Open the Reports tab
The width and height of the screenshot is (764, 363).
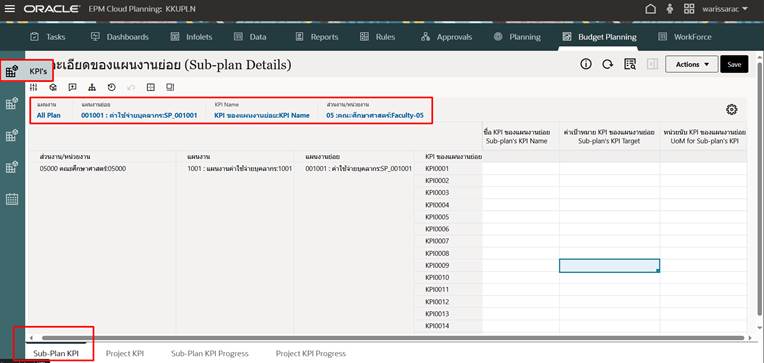tap(317, 37)
